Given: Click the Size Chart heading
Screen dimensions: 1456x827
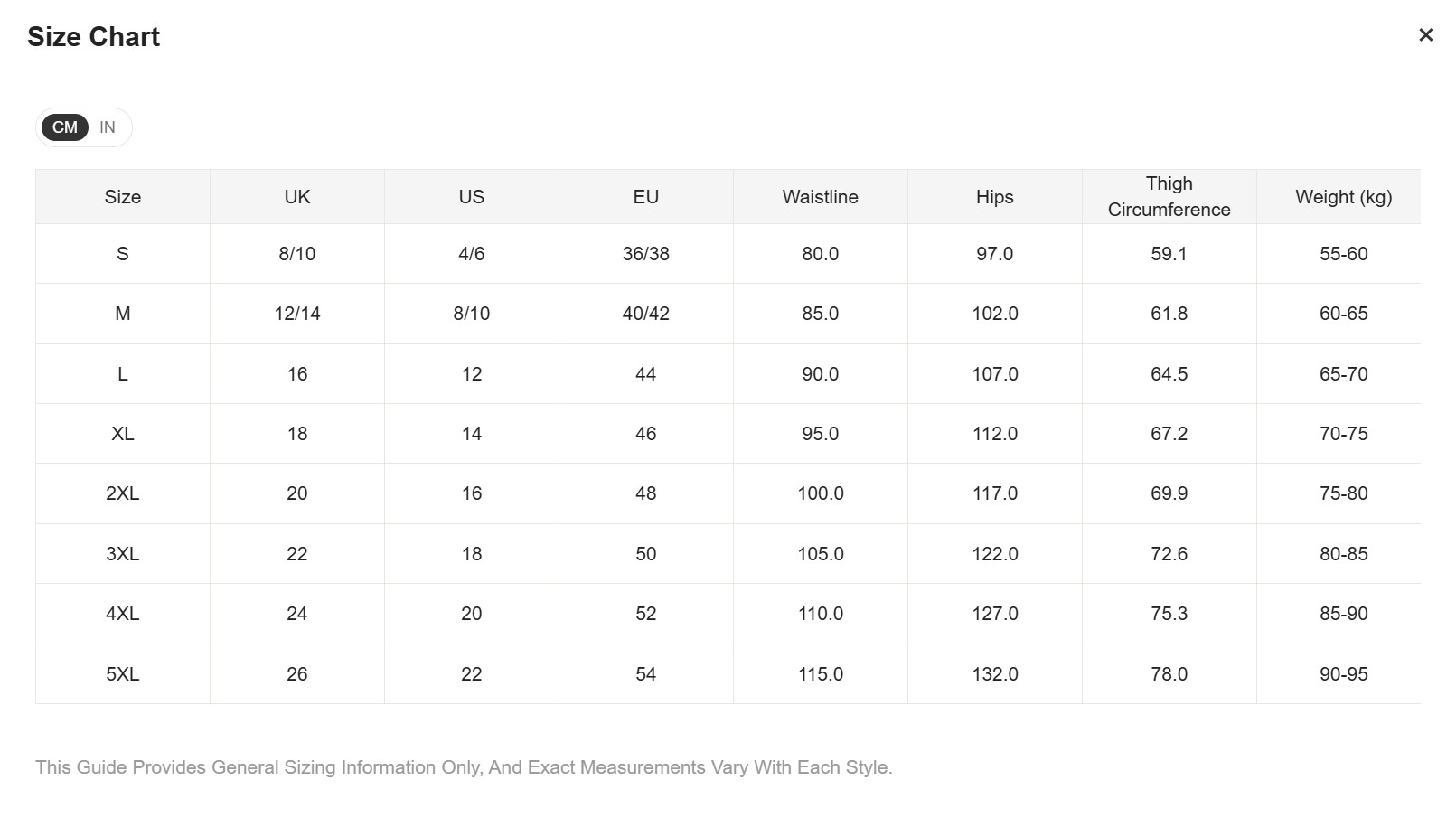Looking at the screenshot, I should (94, 37).
